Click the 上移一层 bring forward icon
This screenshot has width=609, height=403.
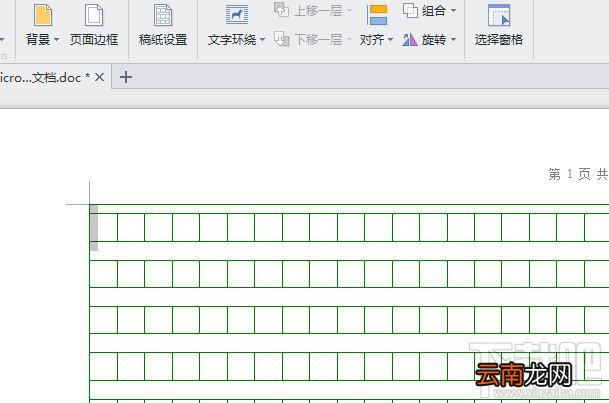[282, 10]
